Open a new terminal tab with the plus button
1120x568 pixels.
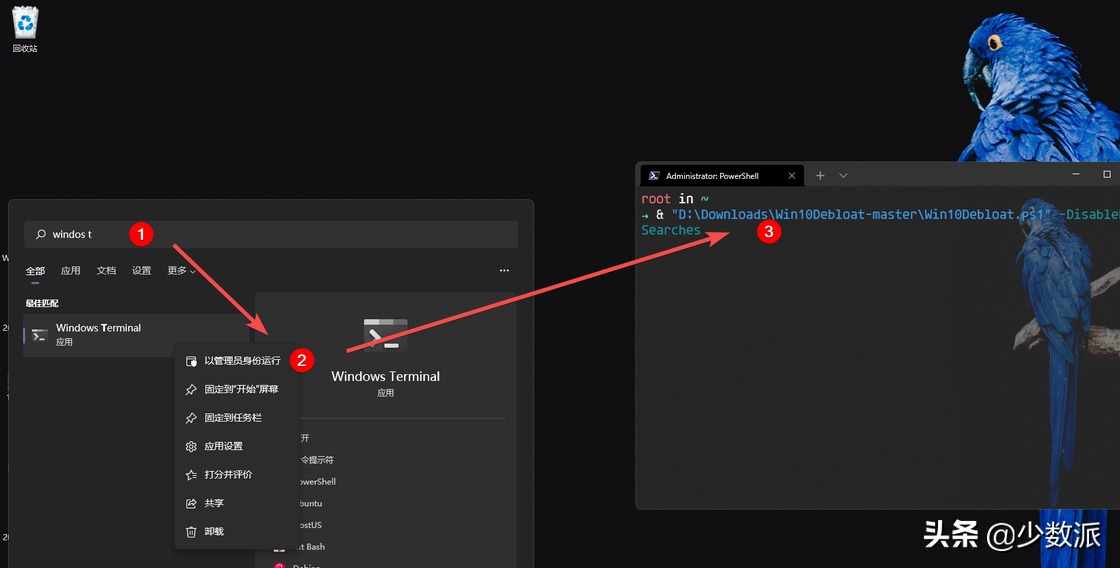click(x=820, y=176)
